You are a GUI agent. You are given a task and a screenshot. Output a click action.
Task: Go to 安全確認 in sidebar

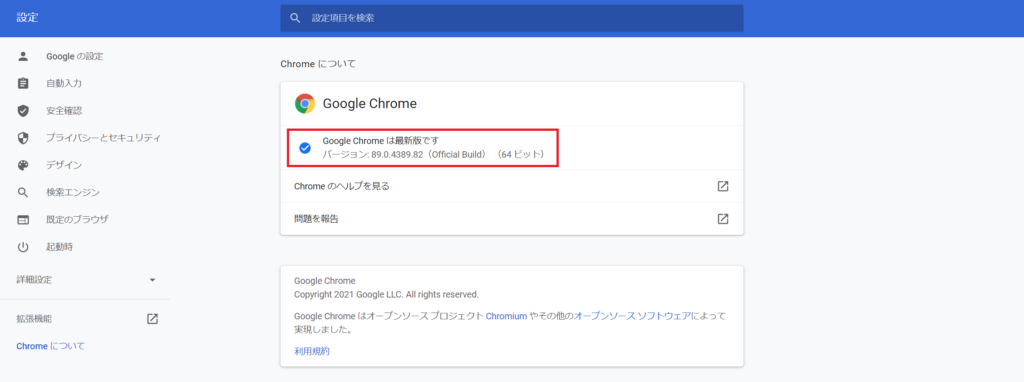tap(64, 111)
